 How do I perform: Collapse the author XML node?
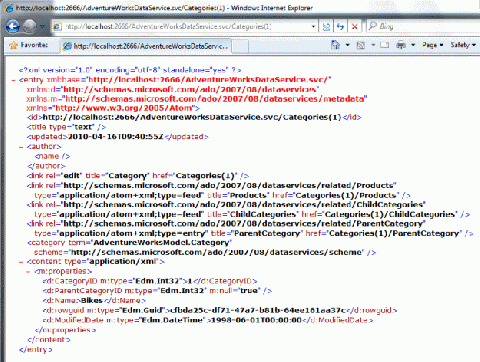(21, 147)
